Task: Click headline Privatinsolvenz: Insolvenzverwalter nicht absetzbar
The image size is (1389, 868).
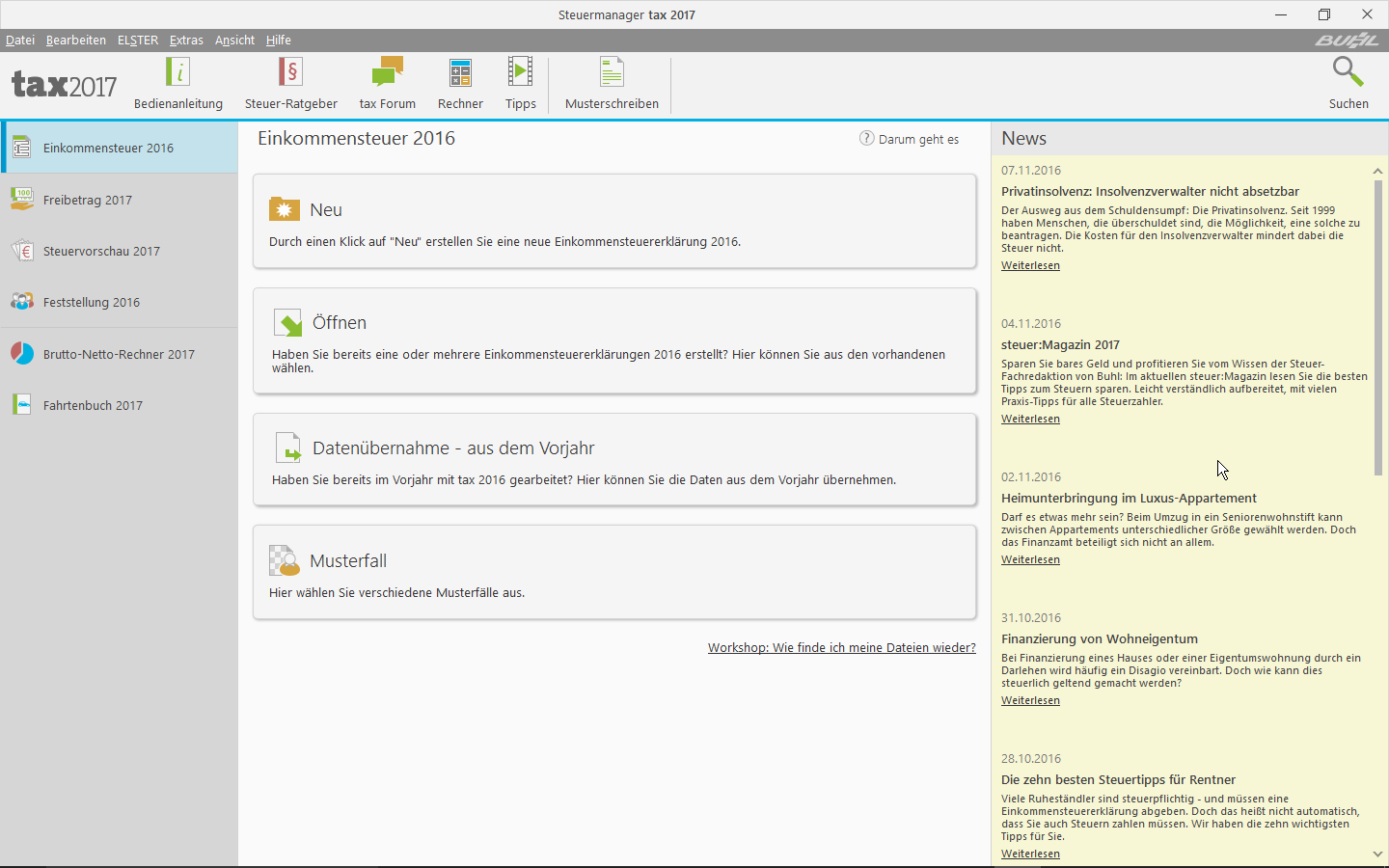Action: (x=1150, y=191)
